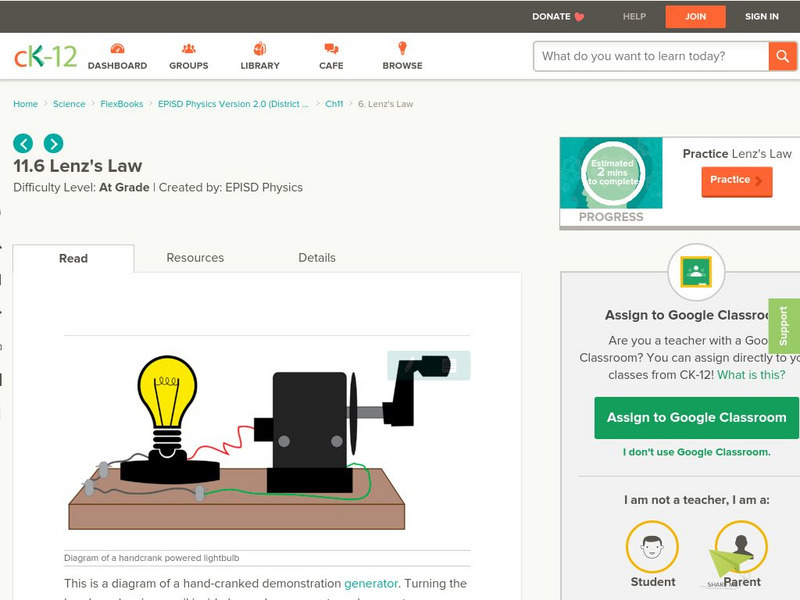Open EPISD Physics Version 2.0 breadcrumb
This screenshot has height=600, width=800.
(x=233, y=104)
